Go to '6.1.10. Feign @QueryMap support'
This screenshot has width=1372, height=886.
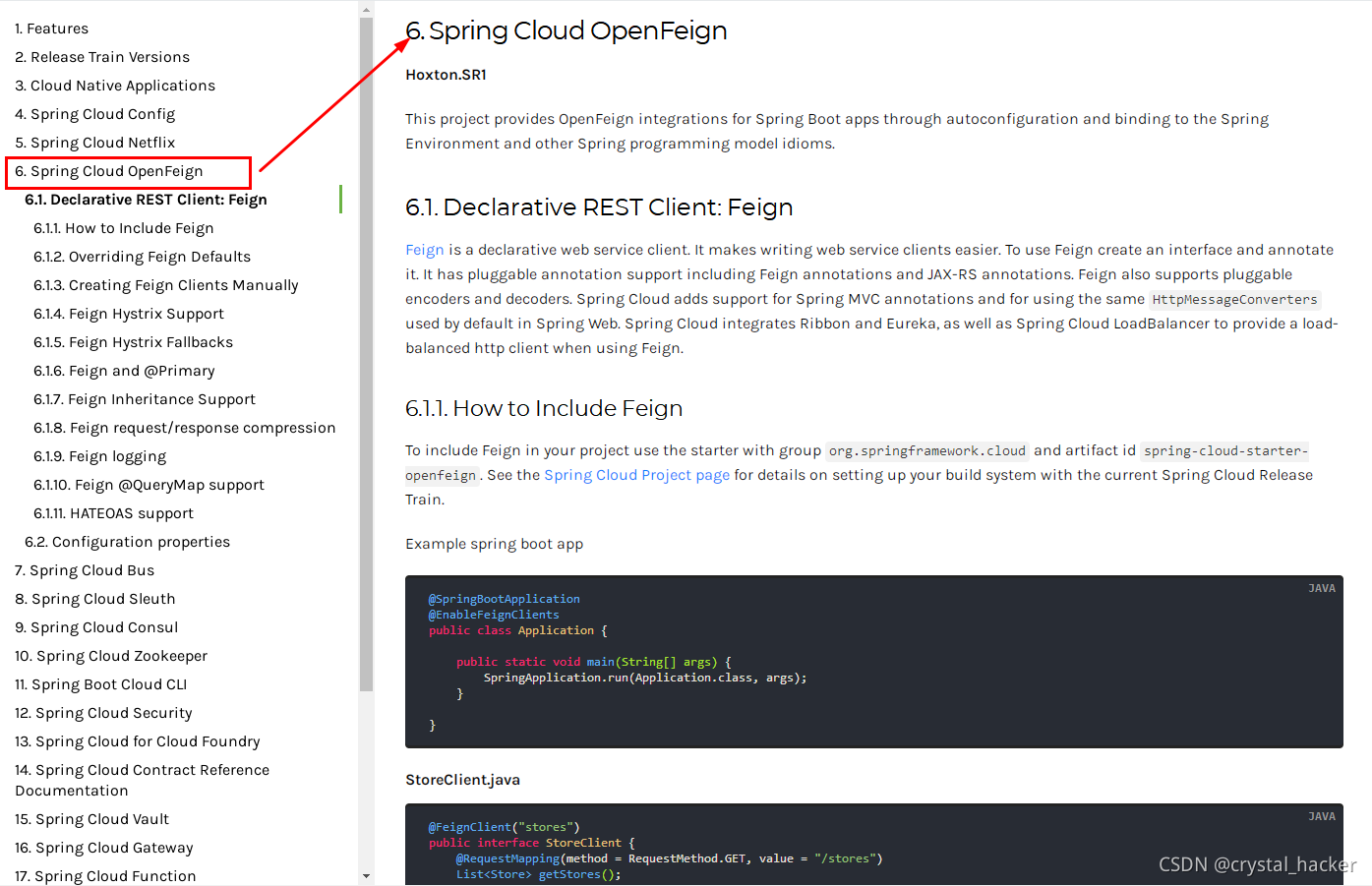(x=149, y=485)
